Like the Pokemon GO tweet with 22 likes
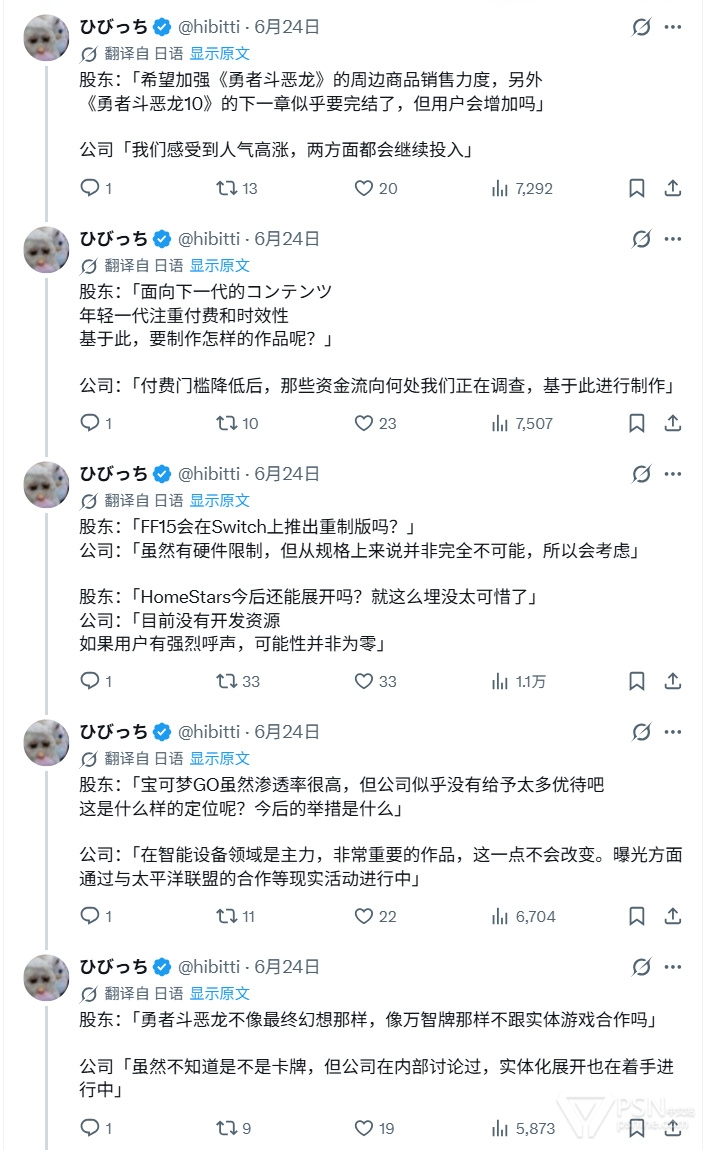The image size is (707, 1150). [375, 916]
